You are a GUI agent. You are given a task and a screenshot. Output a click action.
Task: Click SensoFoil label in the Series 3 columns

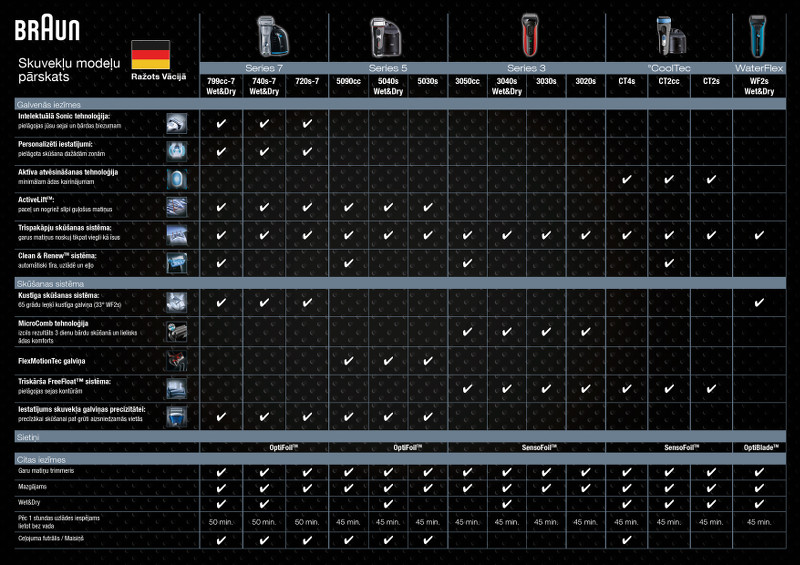tap(539, 448)
